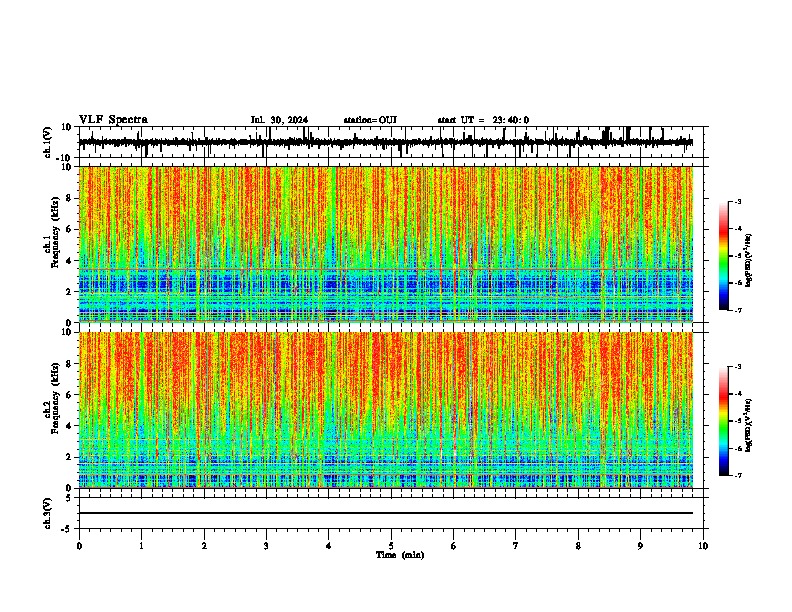
Task: Click the ch.2 spectrogram 6 kHz tick label
Action: click(70, 395)
